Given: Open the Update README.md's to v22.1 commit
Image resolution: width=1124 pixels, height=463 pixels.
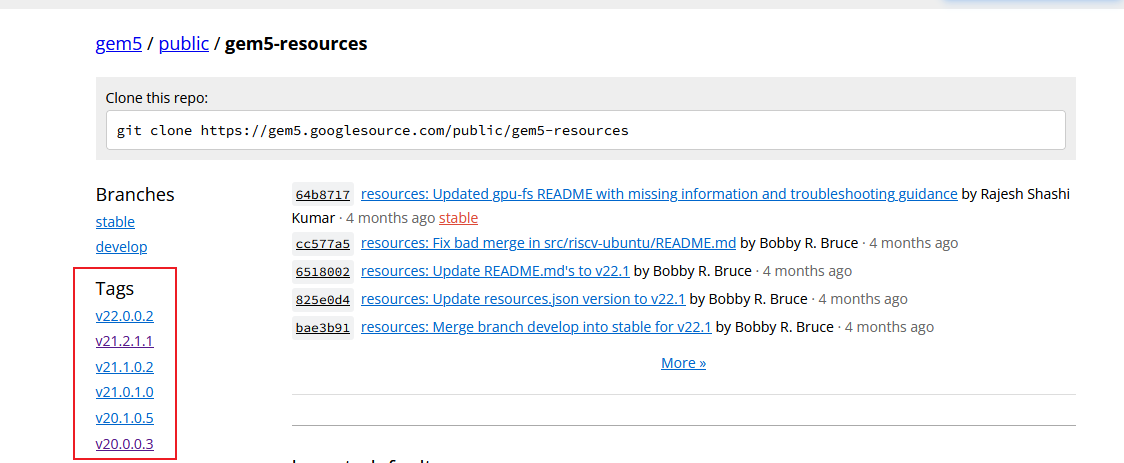Looking at the screenshot, I should (x=495, y=271).
